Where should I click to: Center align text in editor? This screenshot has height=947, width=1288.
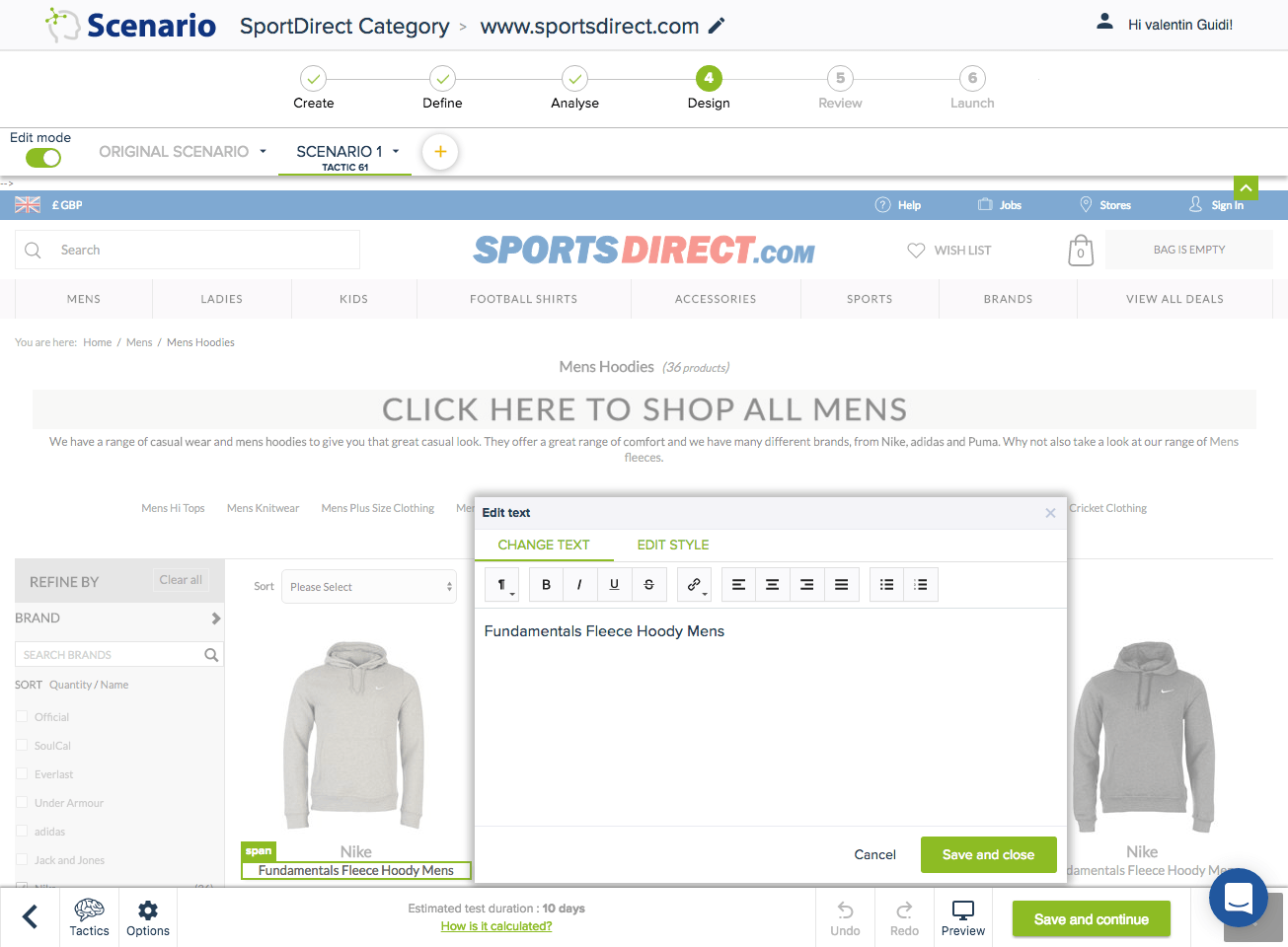click(x=773, y=585)
